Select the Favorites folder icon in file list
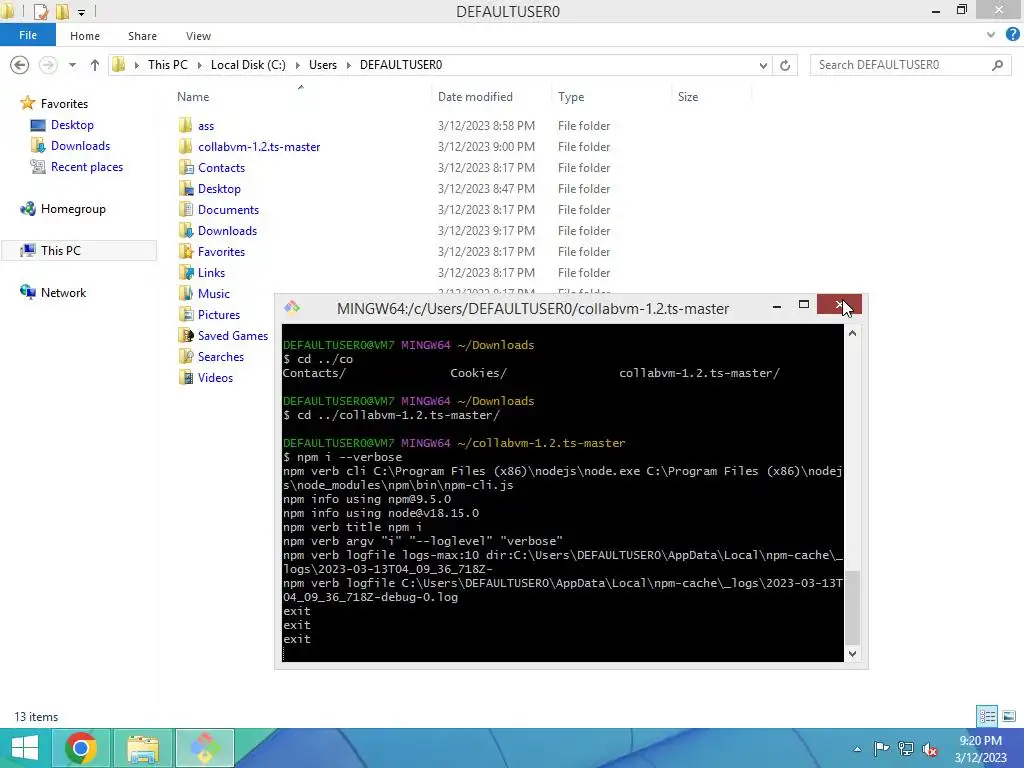 [186, 251]
